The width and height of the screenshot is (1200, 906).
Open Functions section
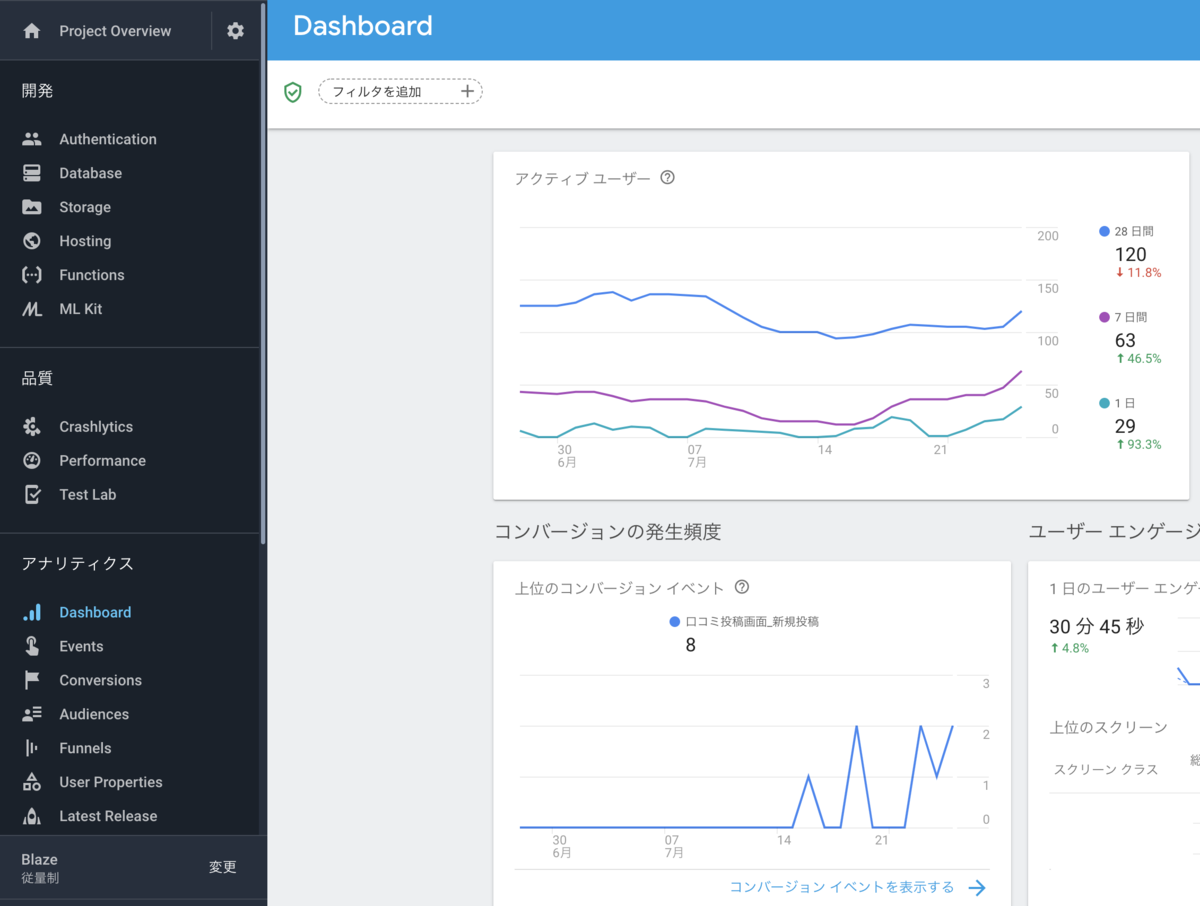pos(92,275)
